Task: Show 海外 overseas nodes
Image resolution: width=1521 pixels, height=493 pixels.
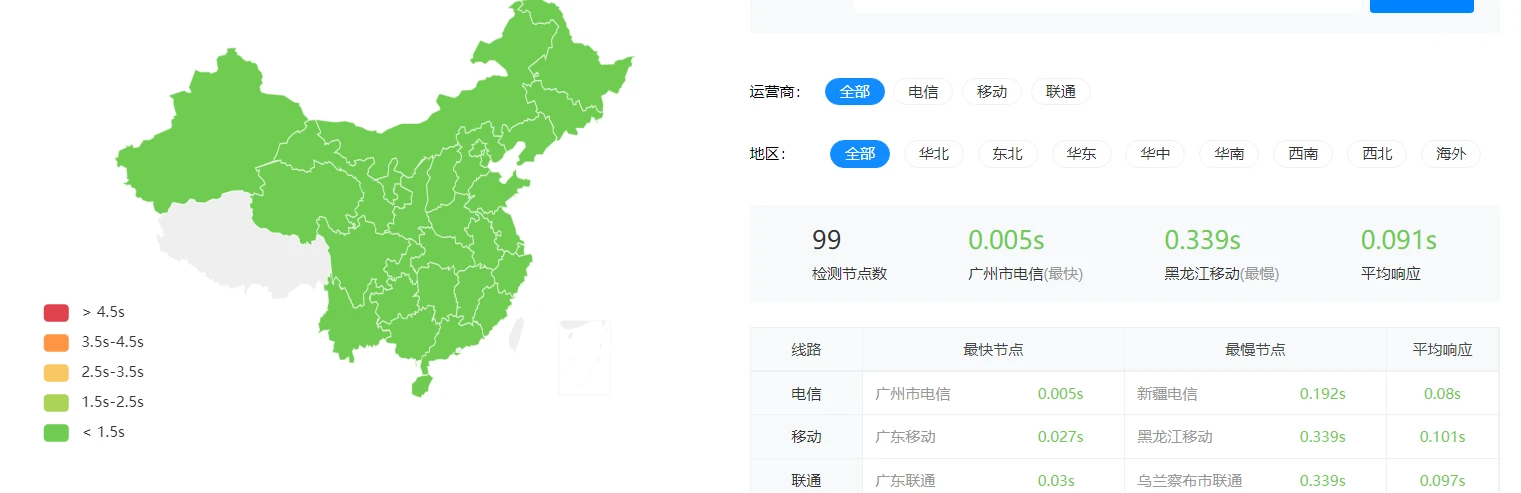Action: [1450, 154]
